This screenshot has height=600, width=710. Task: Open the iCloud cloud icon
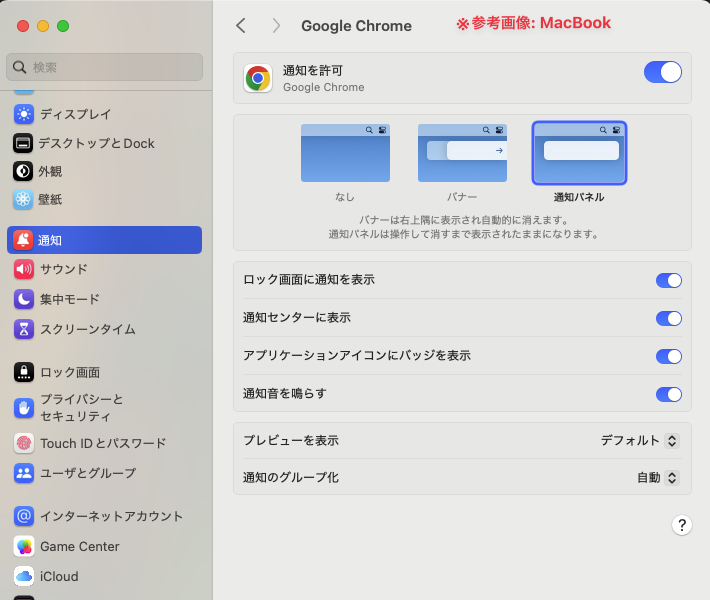click(24, 576)
